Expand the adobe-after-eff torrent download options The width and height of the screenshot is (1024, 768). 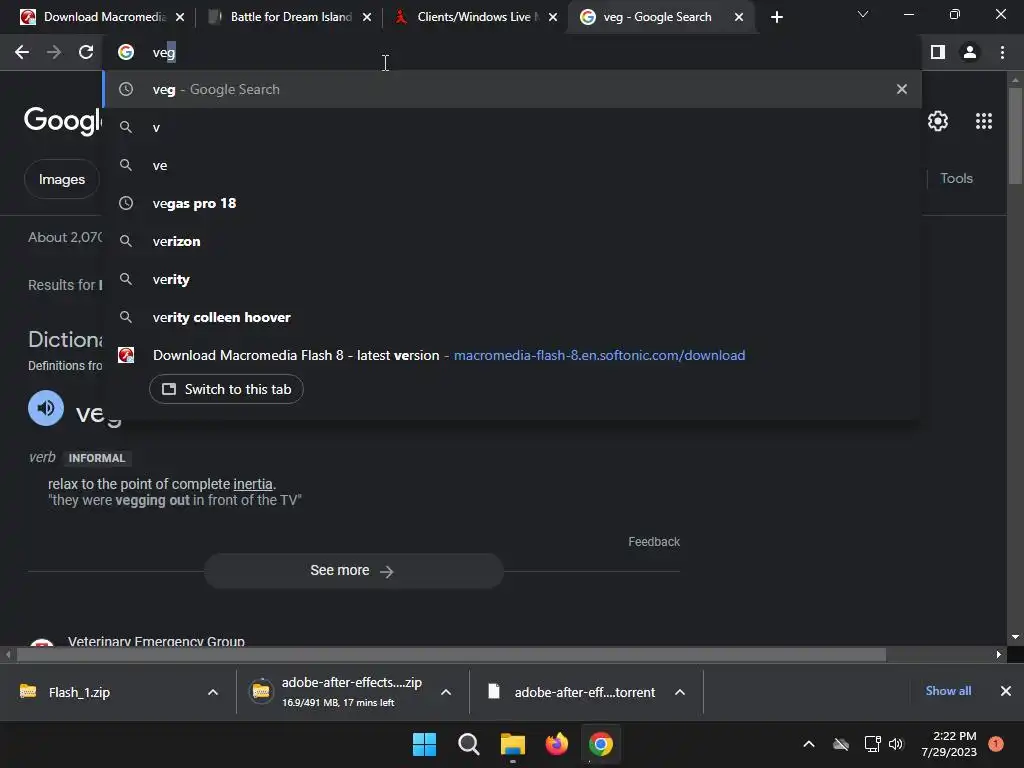[x=680, y=692]
